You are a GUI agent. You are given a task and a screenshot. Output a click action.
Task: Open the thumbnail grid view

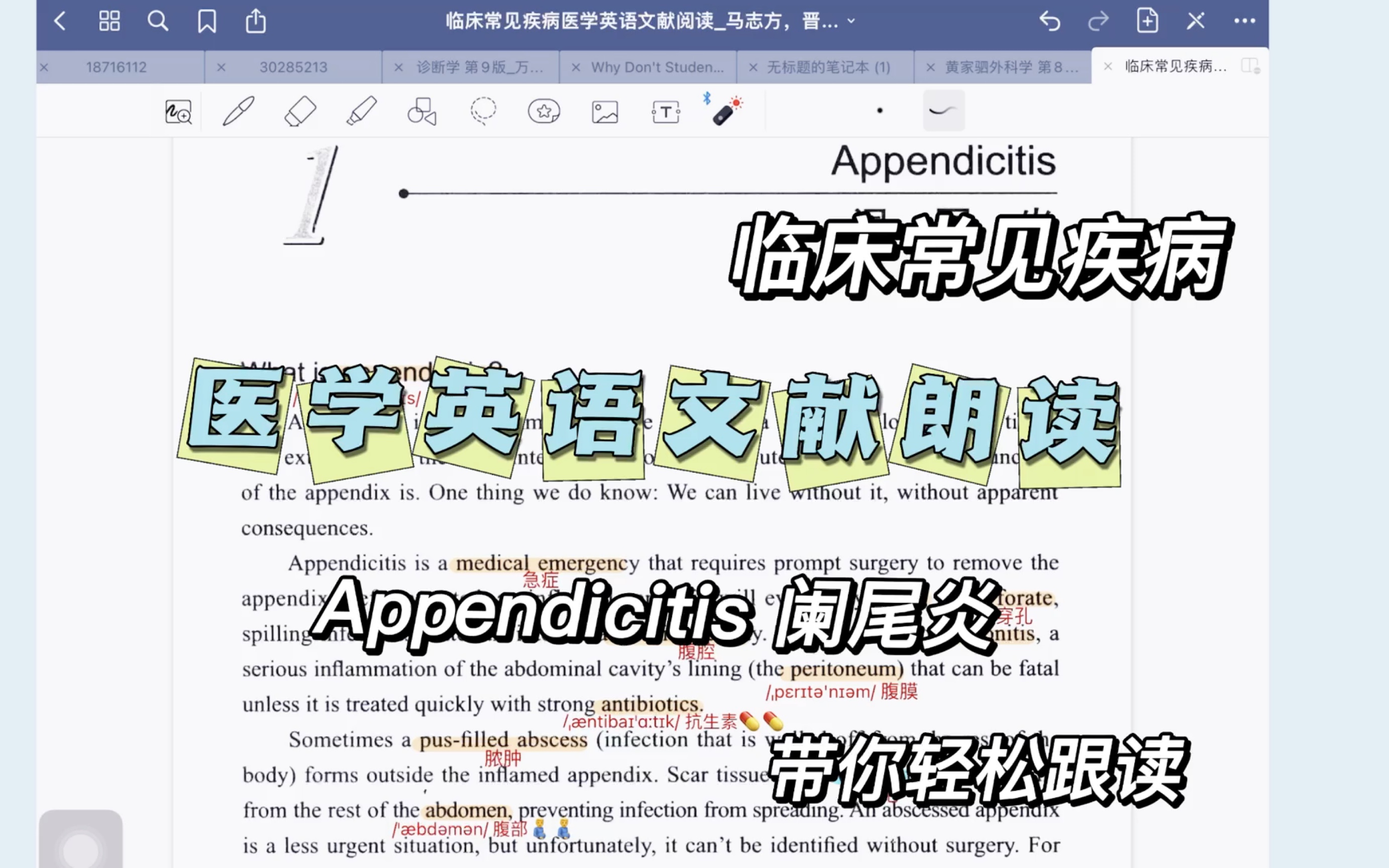[109, 21]
